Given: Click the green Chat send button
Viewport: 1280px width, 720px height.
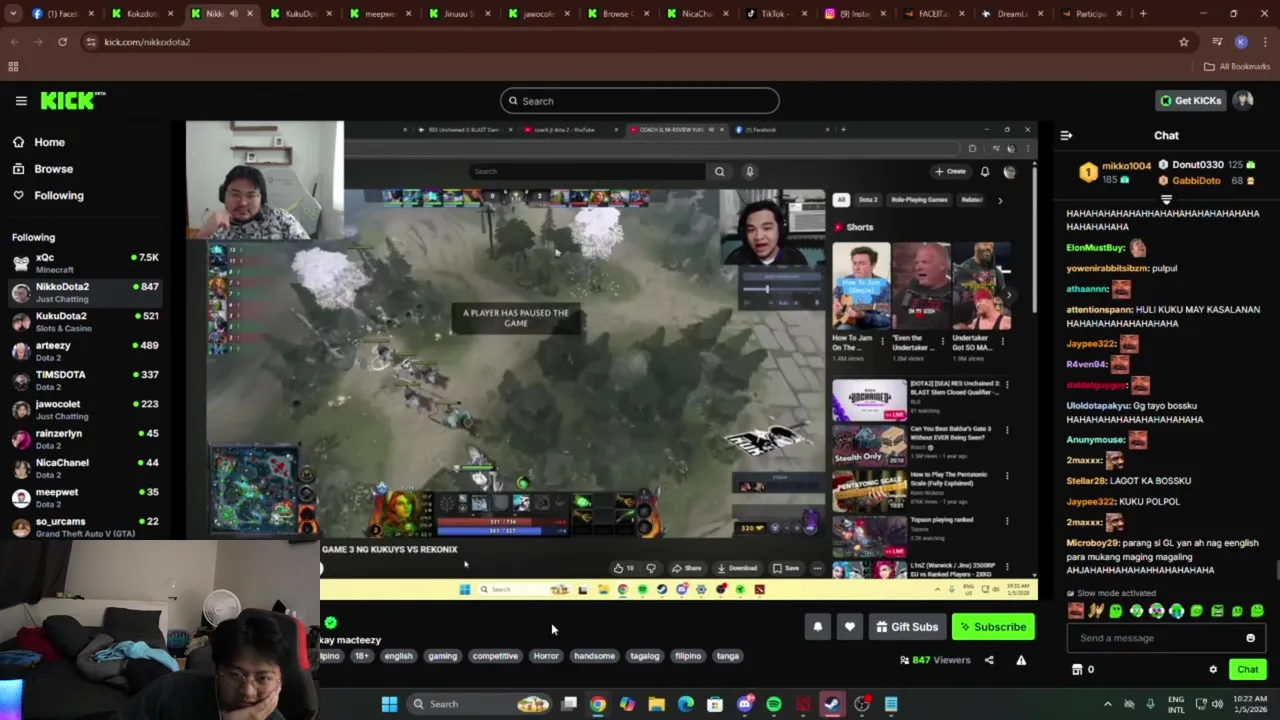Looking at the screenshot, I should click(1247, 669).
